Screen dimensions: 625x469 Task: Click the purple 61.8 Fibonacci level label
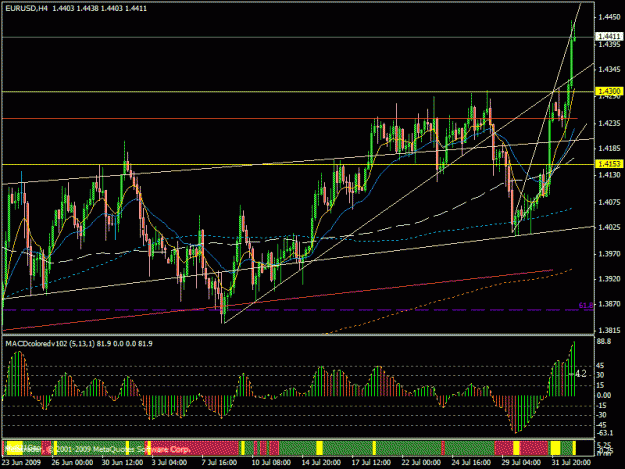(x=586, y=305)
